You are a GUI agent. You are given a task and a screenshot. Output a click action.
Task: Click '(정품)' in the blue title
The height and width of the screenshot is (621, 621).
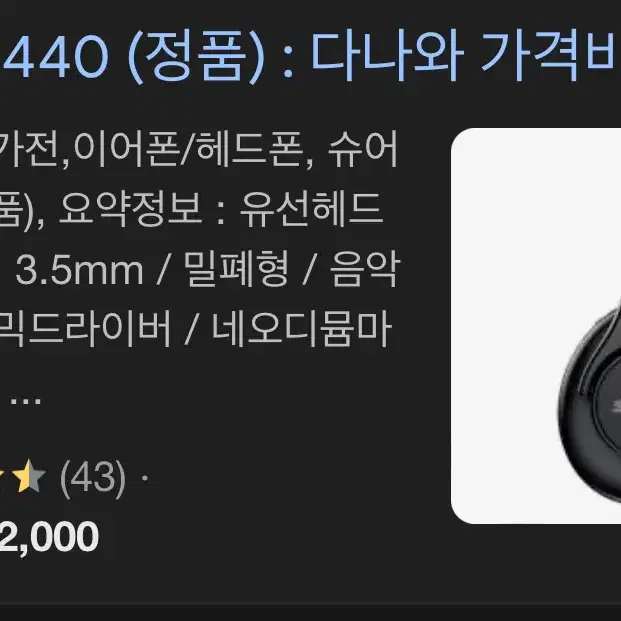pos(197,56)
